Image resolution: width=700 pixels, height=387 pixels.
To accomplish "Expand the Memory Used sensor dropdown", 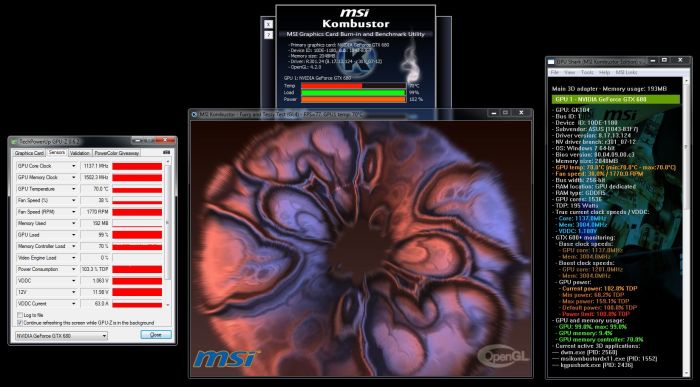I will (74, 223).
